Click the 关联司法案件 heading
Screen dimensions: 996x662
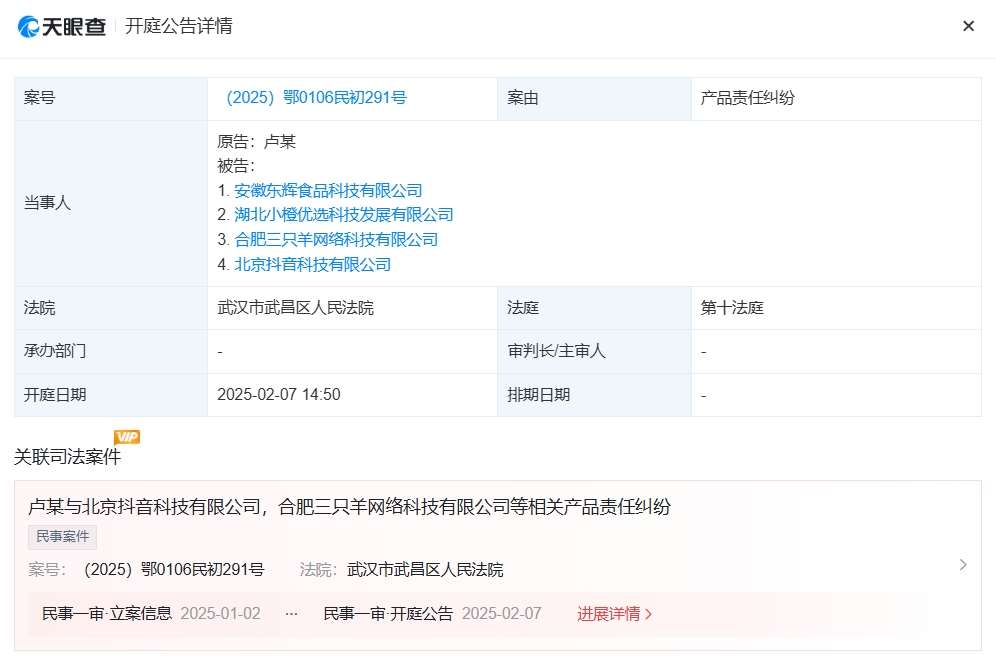(67, 457)
